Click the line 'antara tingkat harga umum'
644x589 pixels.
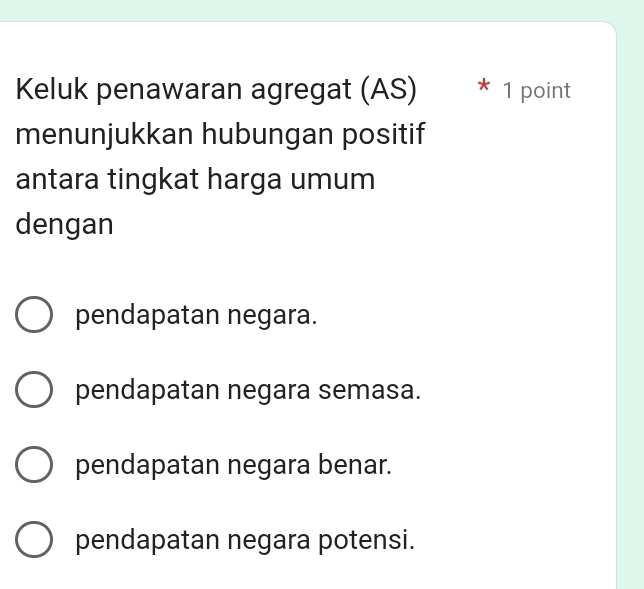click(196, 180)
